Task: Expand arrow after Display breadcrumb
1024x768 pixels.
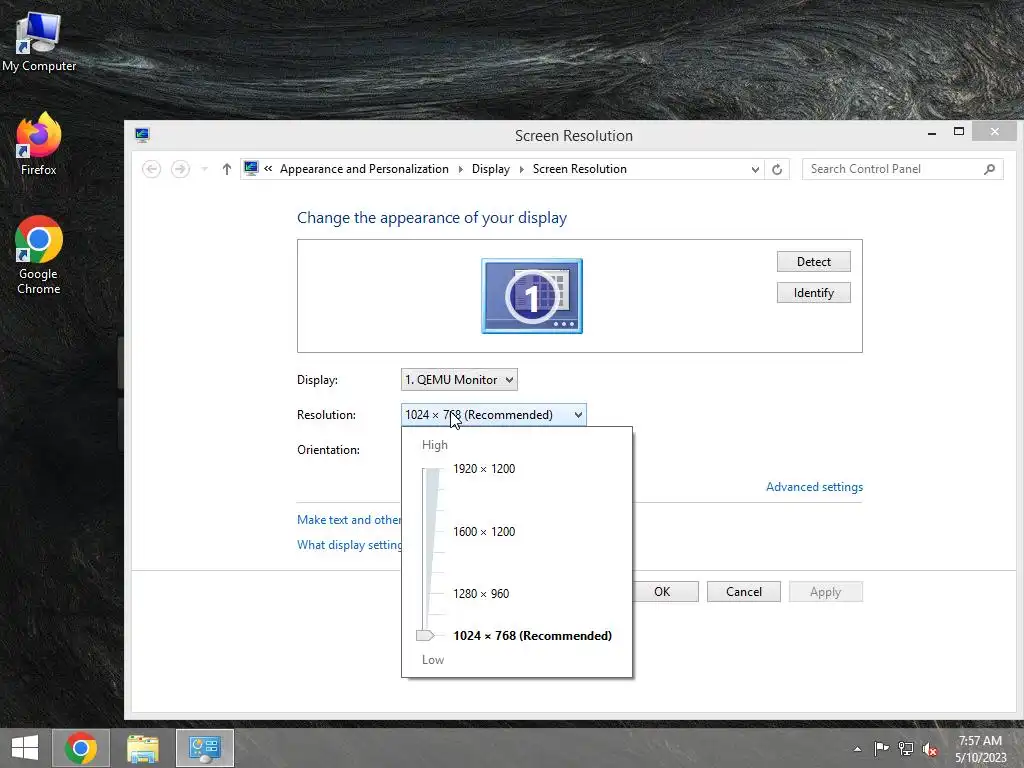Action: click(521, 169)
